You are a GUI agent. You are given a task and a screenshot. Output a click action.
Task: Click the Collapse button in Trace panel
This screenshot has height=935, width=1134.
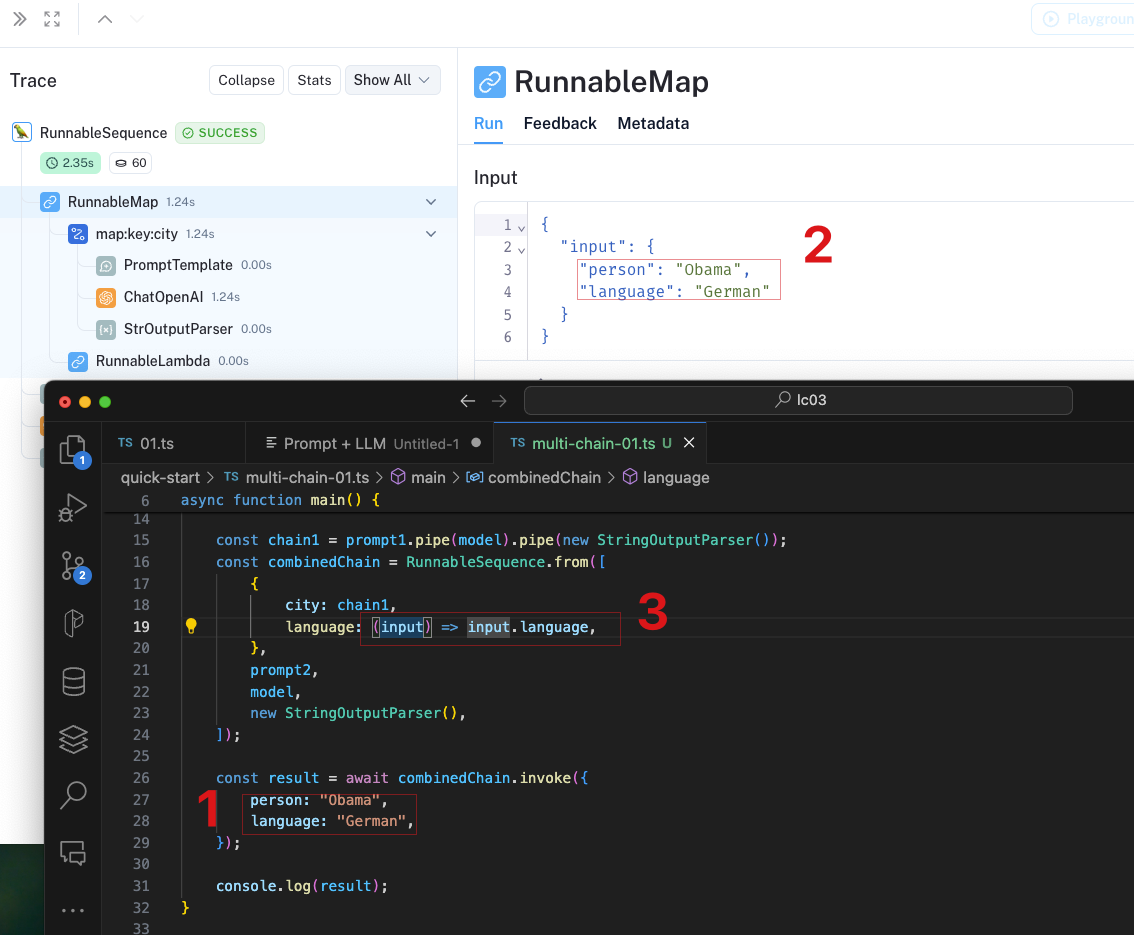click(x=247, y=80)
